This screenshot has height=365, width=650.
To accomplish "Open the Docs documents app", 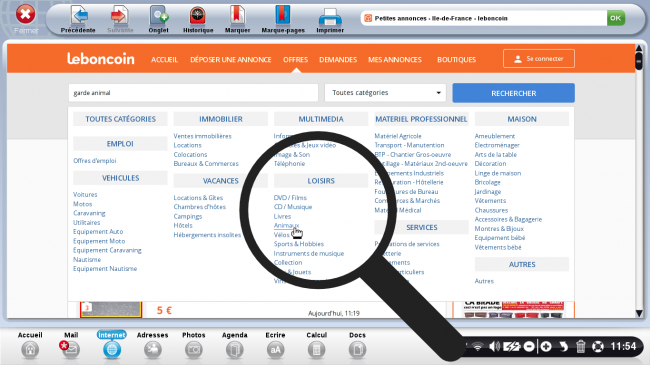I will tap(357, 345).
